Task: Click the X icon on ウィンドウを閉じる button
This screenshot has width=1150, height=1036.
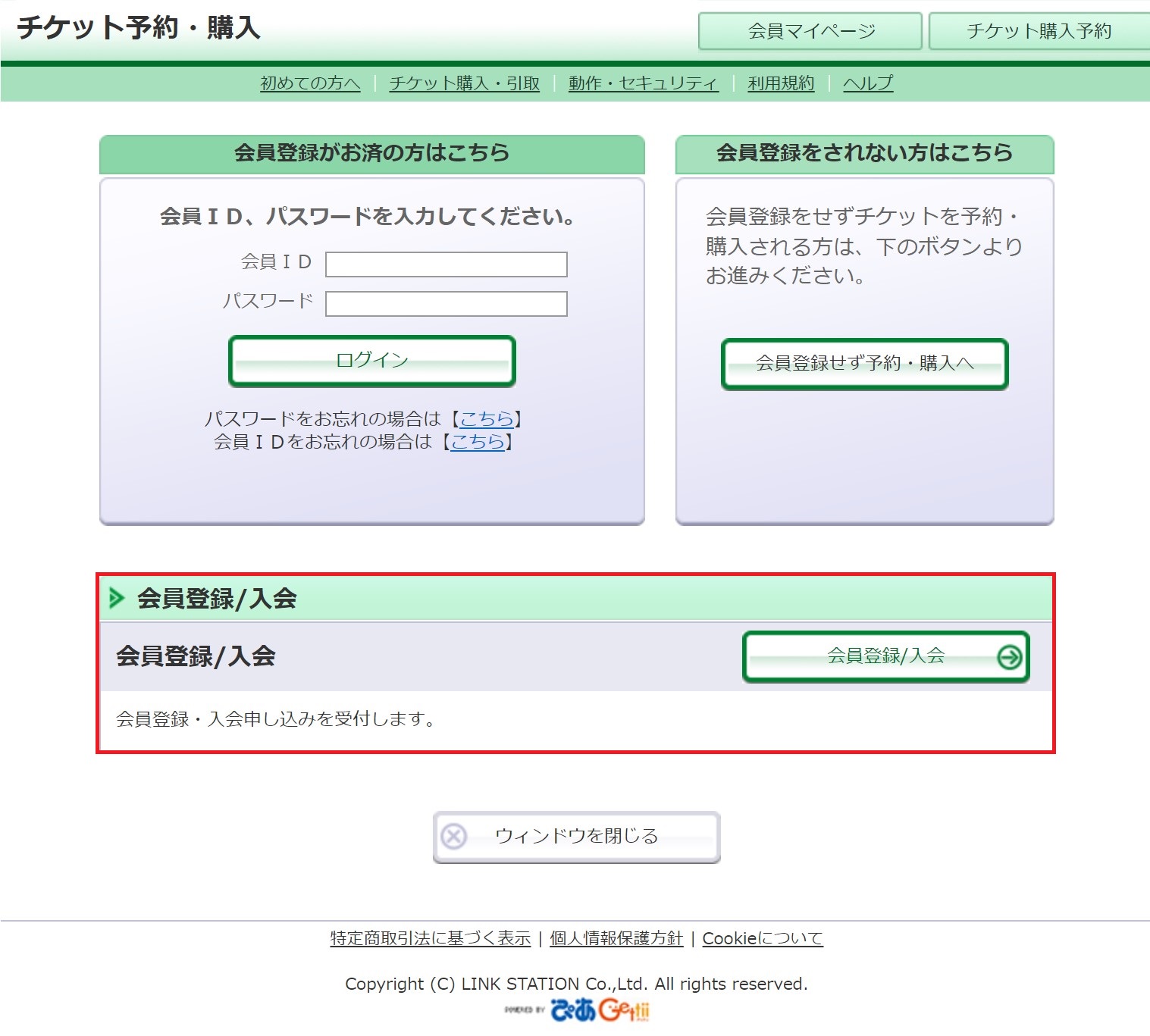Action: (454, 837)
